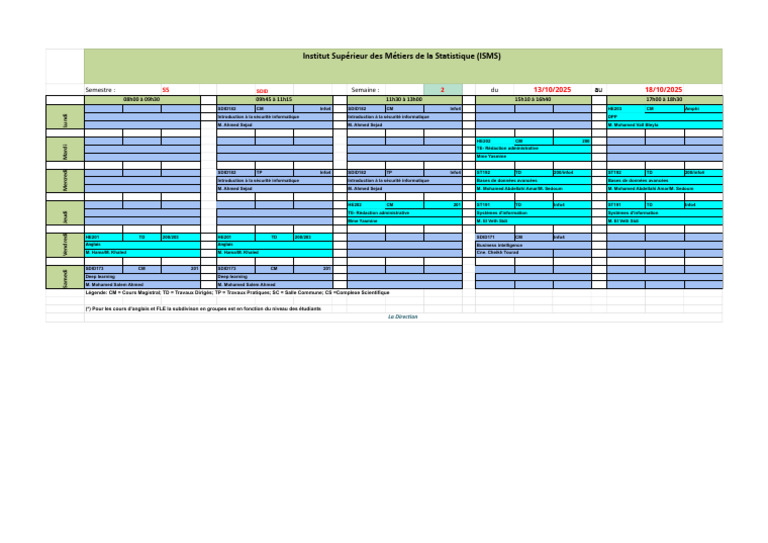
Task: Click Mardi 15h10 'TE- Rédaction administrative' cell
Action: [533, 149]
